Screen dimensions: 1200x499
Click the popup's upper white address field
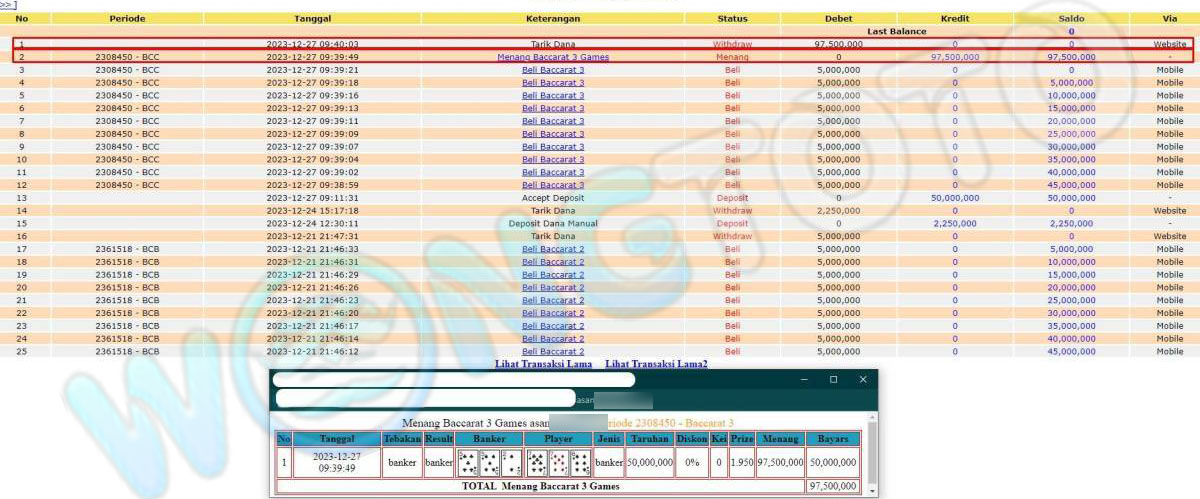pyautogui.click(x=453, y=380)
